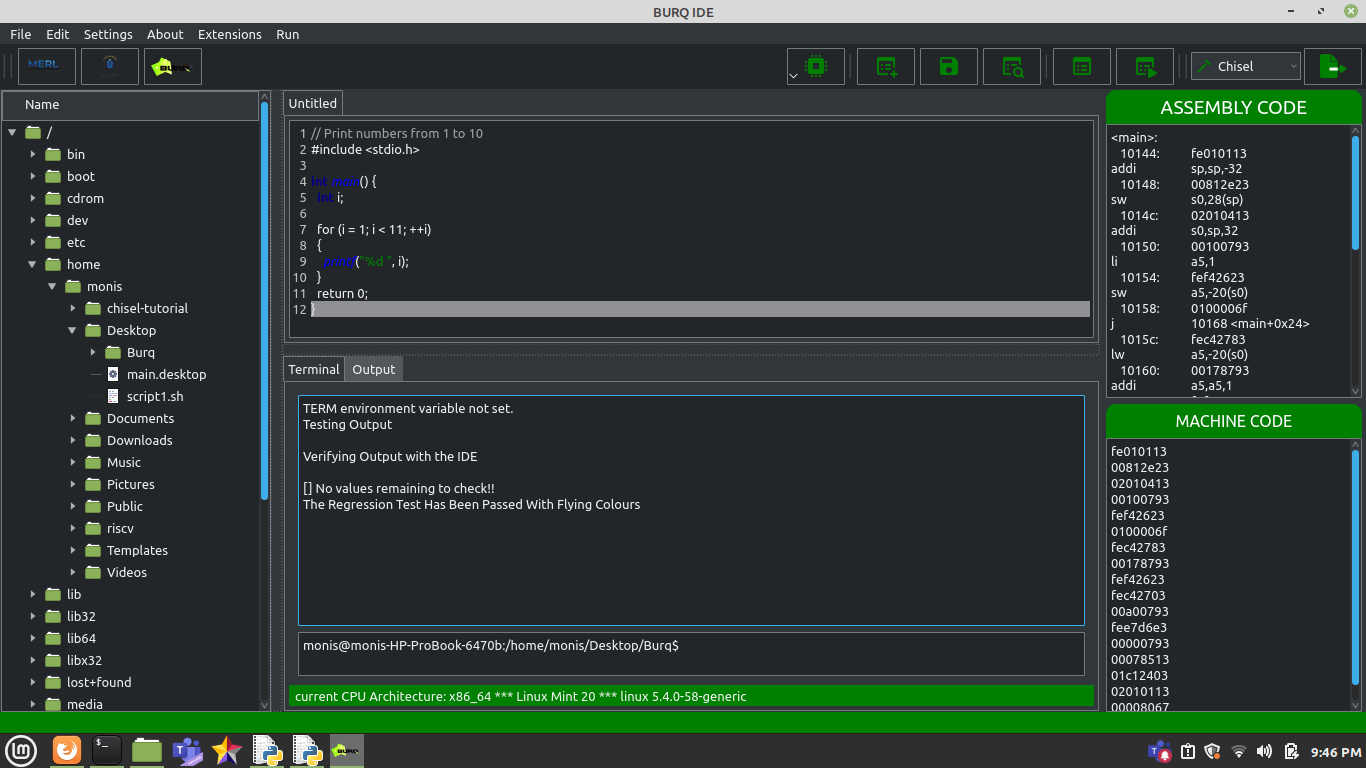Open the small arrow beside the chip icon
Viewport: 1366px width, 768px height.
(x=793, y=76)
